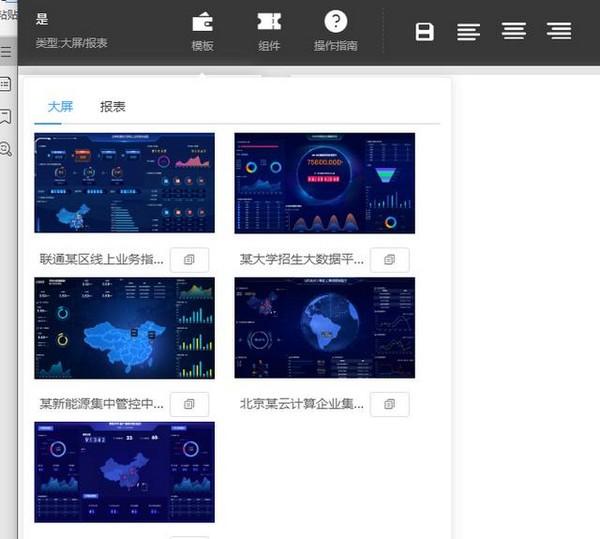
Task: Apply left alignment in the toolbar
Action: tap(468, 32)
